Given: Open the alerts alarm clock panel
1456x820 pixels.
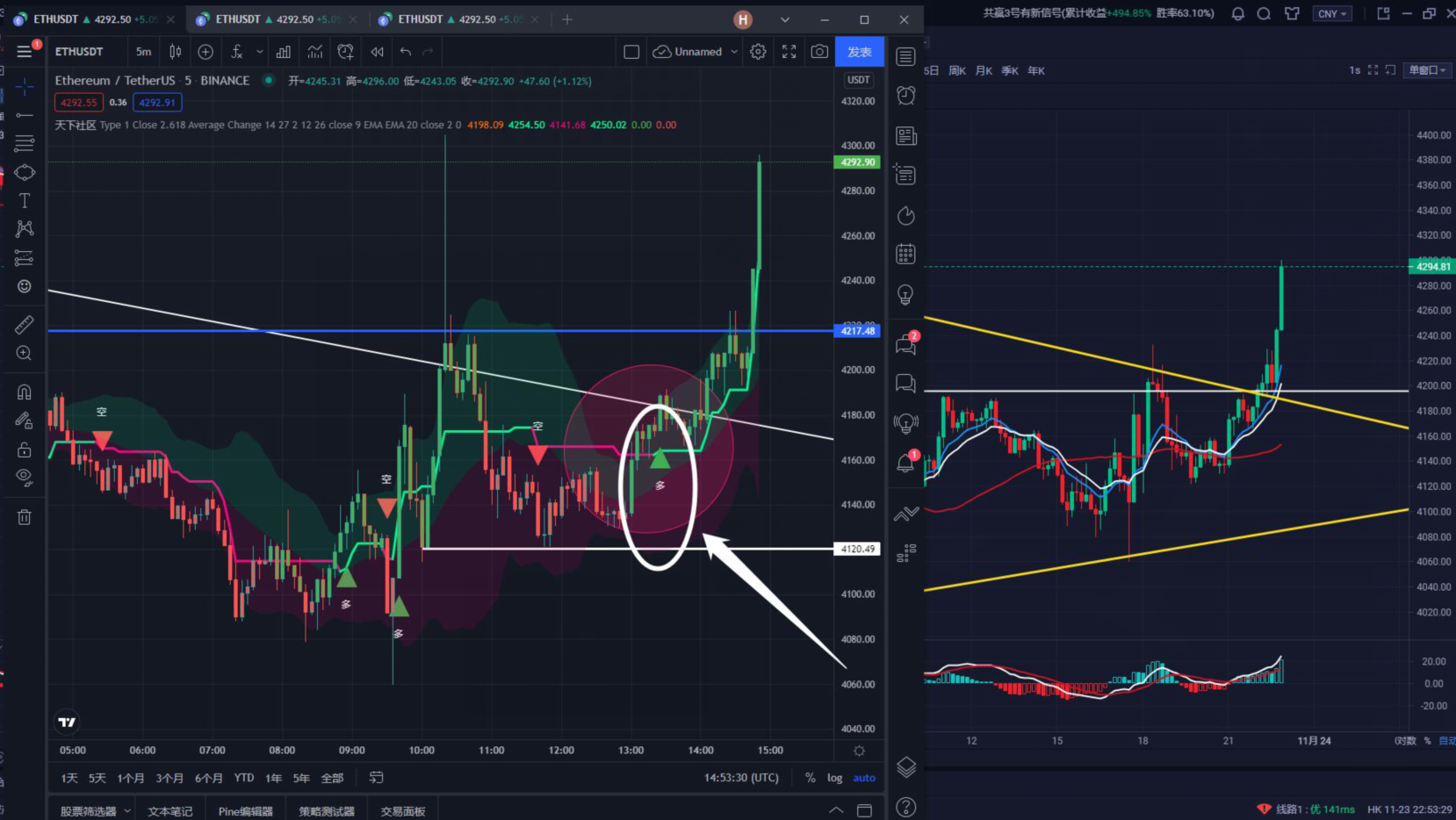Looking at the screenshot, I should click(x=905, y=95).
